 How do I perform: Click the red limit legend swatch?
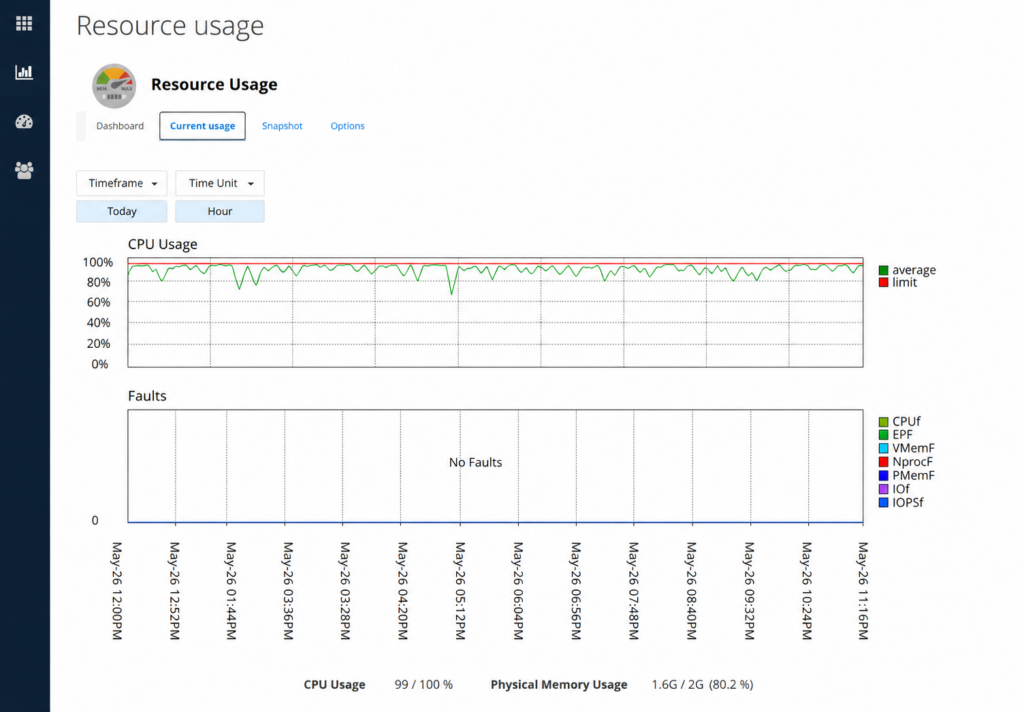[x=884, y=282]
